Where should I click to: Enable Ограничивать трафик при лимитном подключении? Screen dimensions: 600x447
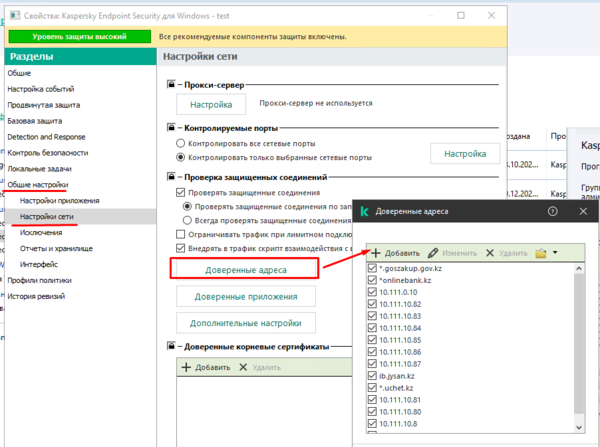[181, 233]
